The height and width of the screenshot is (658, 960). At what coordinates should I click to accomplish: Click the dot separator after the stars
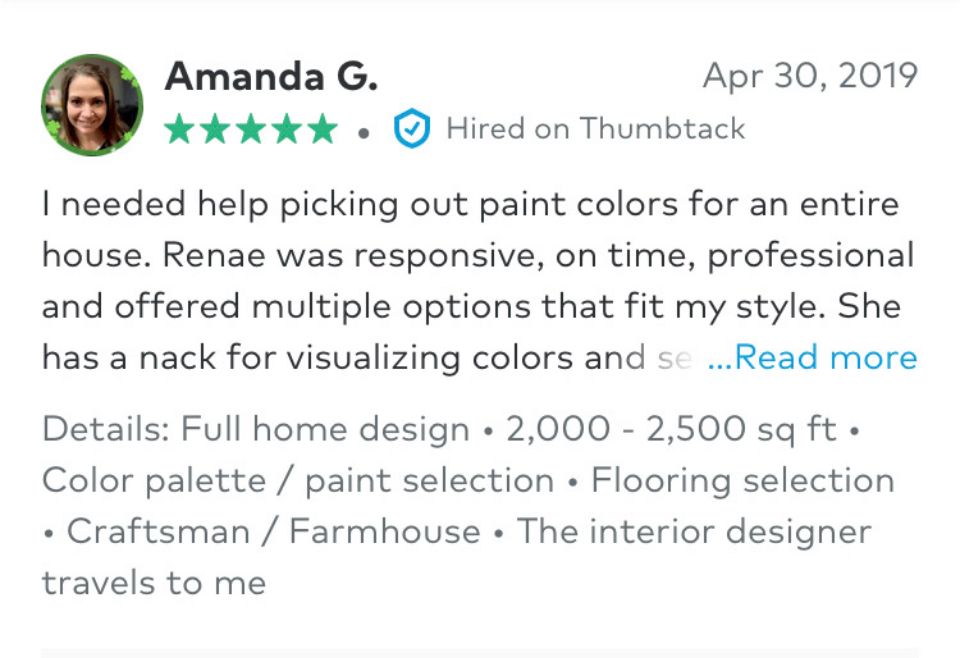coord(364,133)
